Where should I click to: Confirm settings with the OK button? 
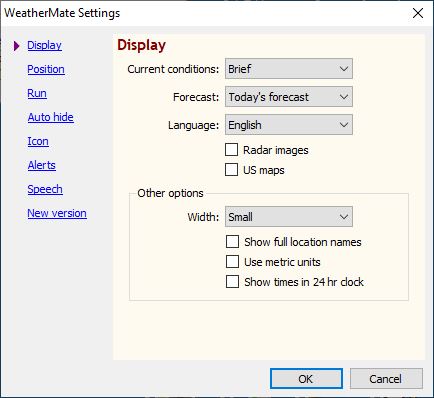(x=306, y=379)
